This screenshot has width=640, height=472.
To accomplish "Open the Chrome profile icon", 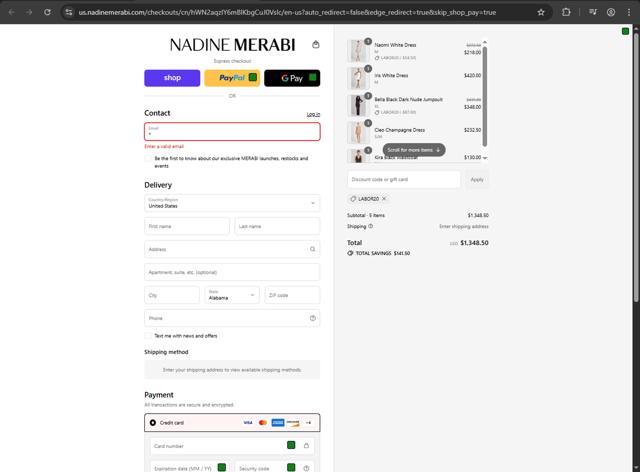I will [611, 12].
